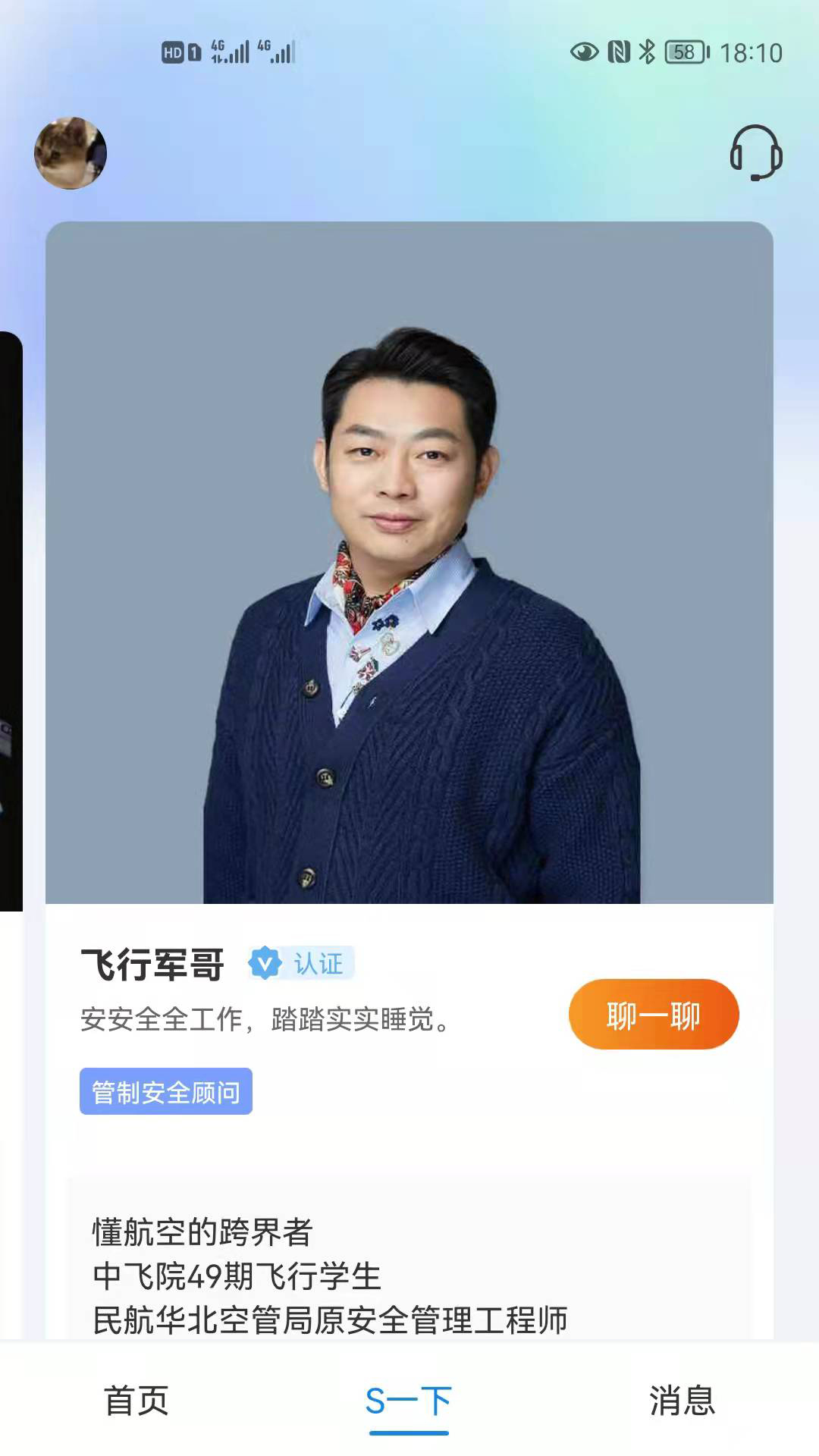Viewport: 819px width, 1456px height.
Task: Open the 飞行军哥 profile photo
Action: click(x=409, y=563)
